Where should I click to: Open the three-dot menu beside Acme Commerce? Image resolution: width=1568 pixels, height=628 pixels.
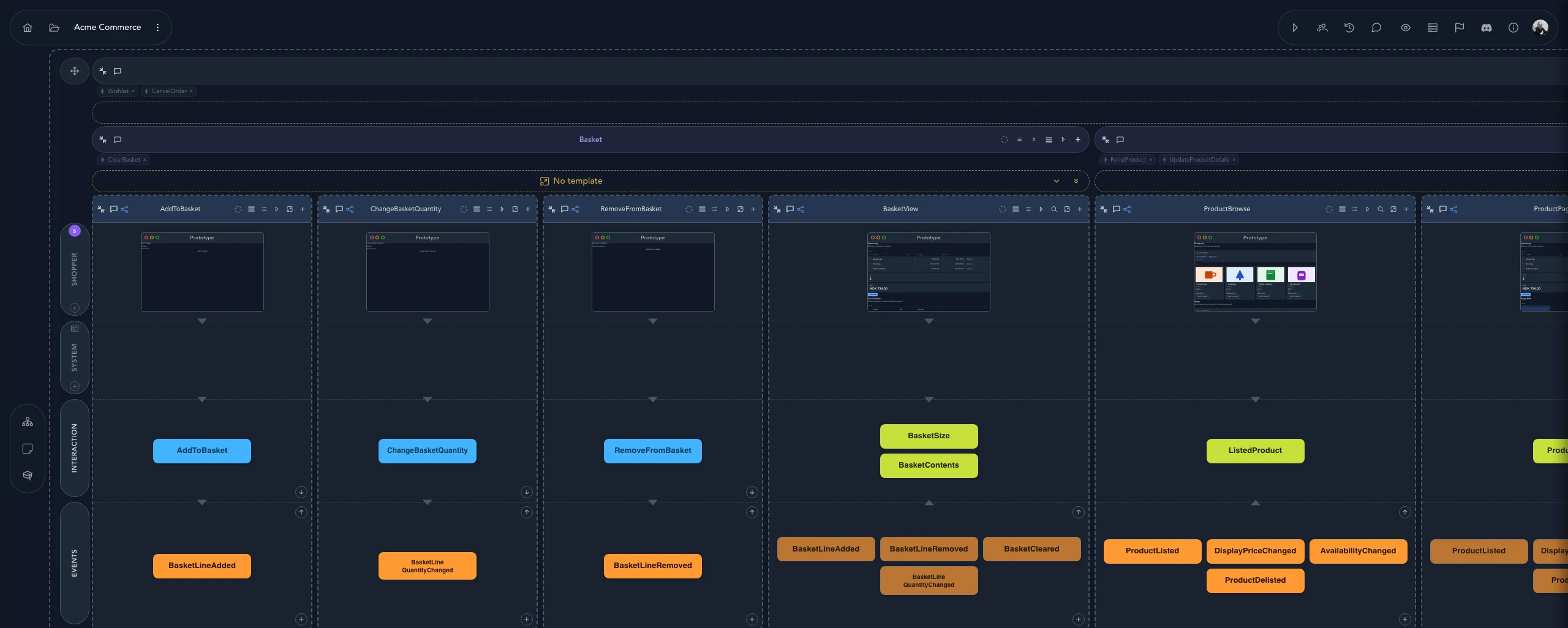[x=157, y=28]
